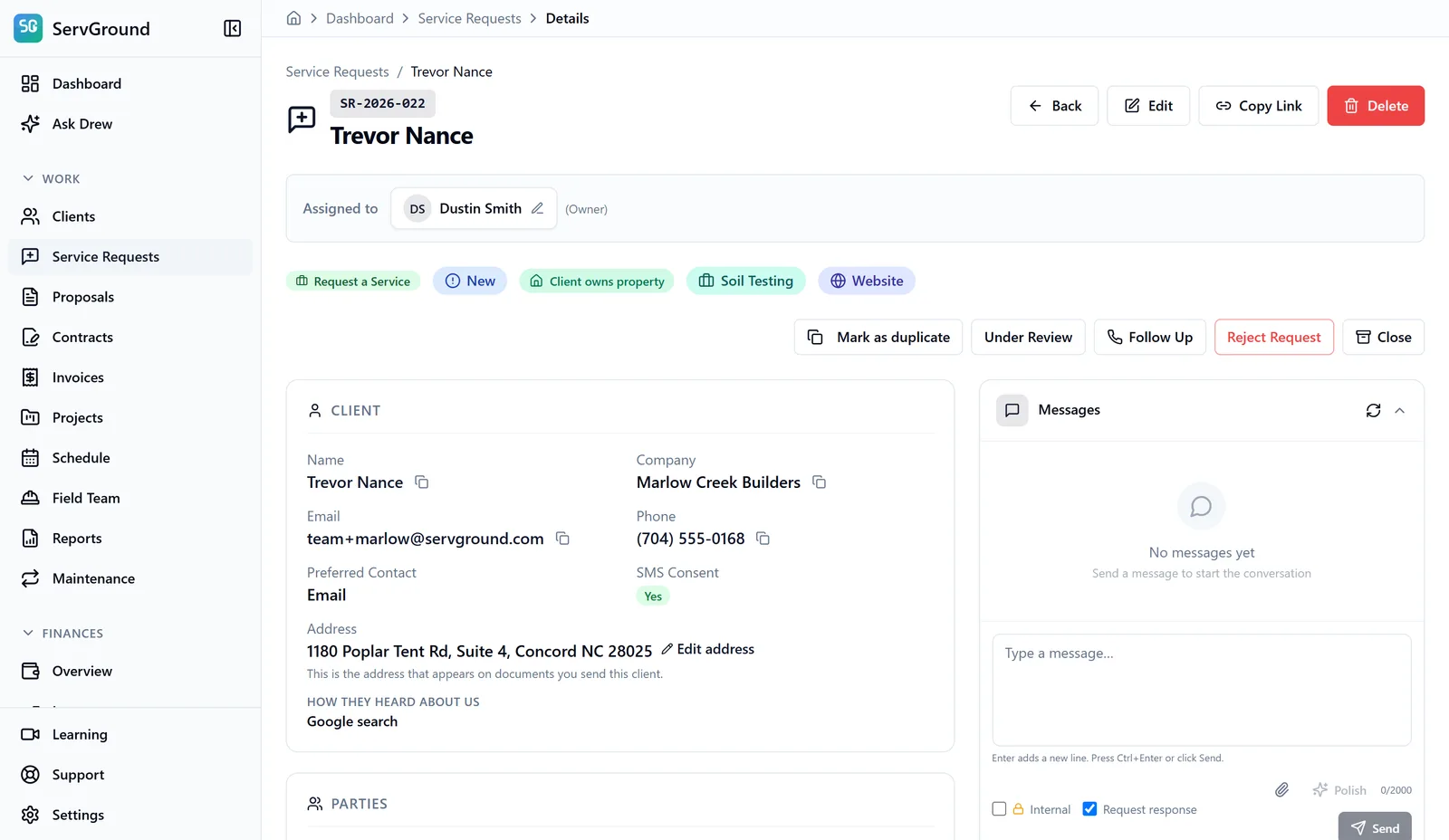Uncheck Request response checkbox
The height and width of the screenshot is (840, 1449).
click(x=1089, y=809)
